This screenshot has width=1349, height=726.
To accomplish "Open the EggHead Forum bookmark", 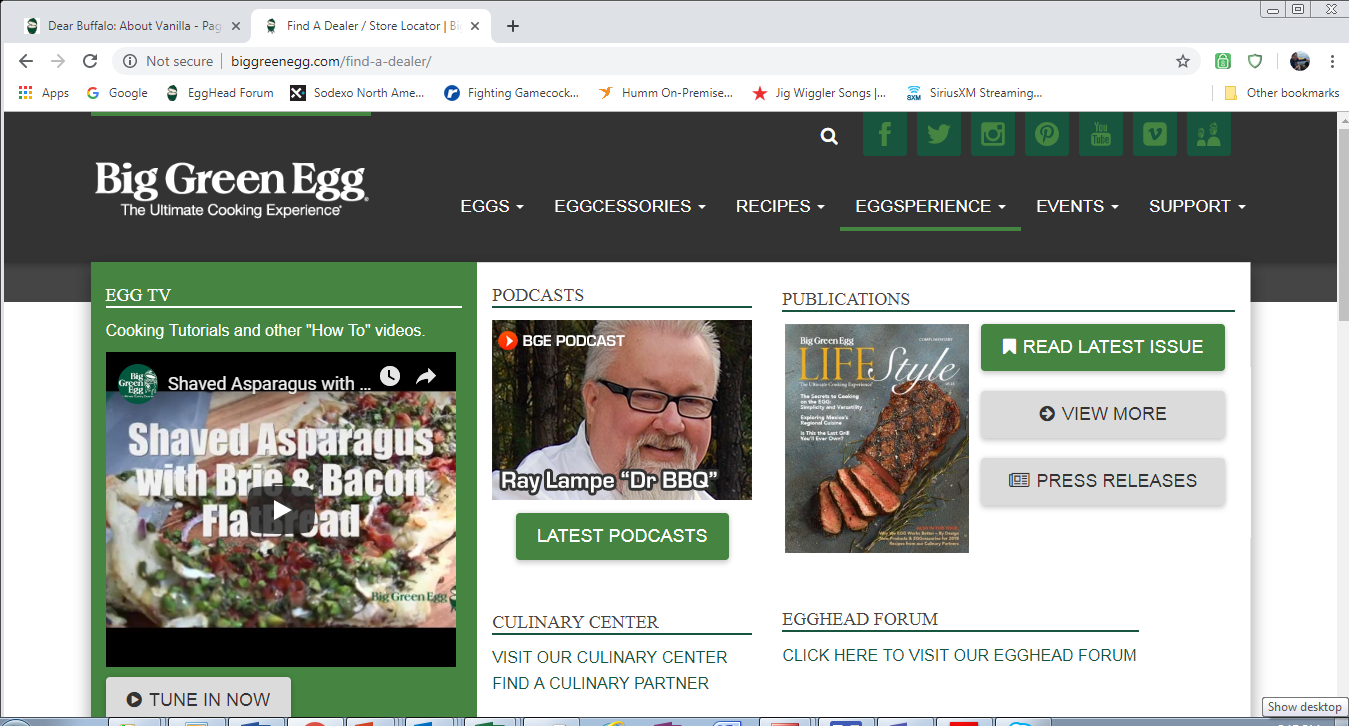I will 219,93.
